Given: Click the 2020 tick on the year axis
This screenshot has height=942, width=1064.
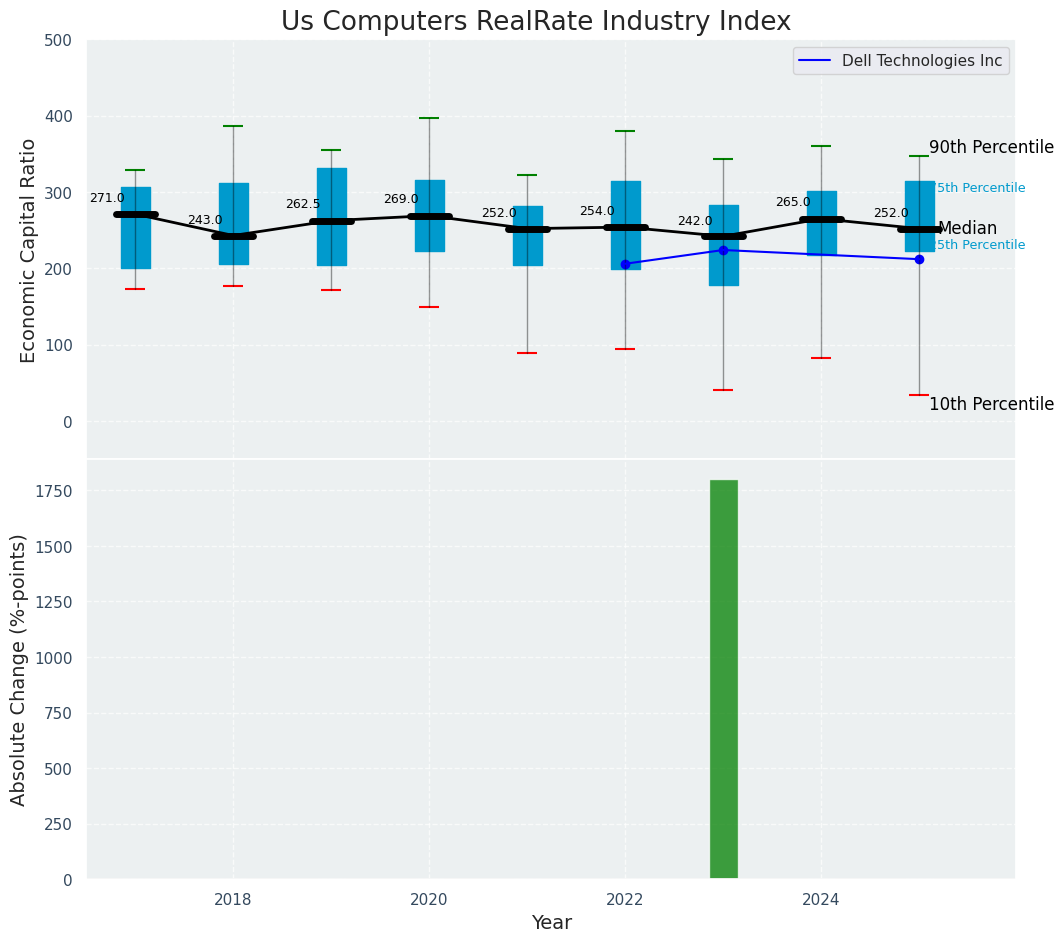Looking at the screenshot, I should (429, 899).
